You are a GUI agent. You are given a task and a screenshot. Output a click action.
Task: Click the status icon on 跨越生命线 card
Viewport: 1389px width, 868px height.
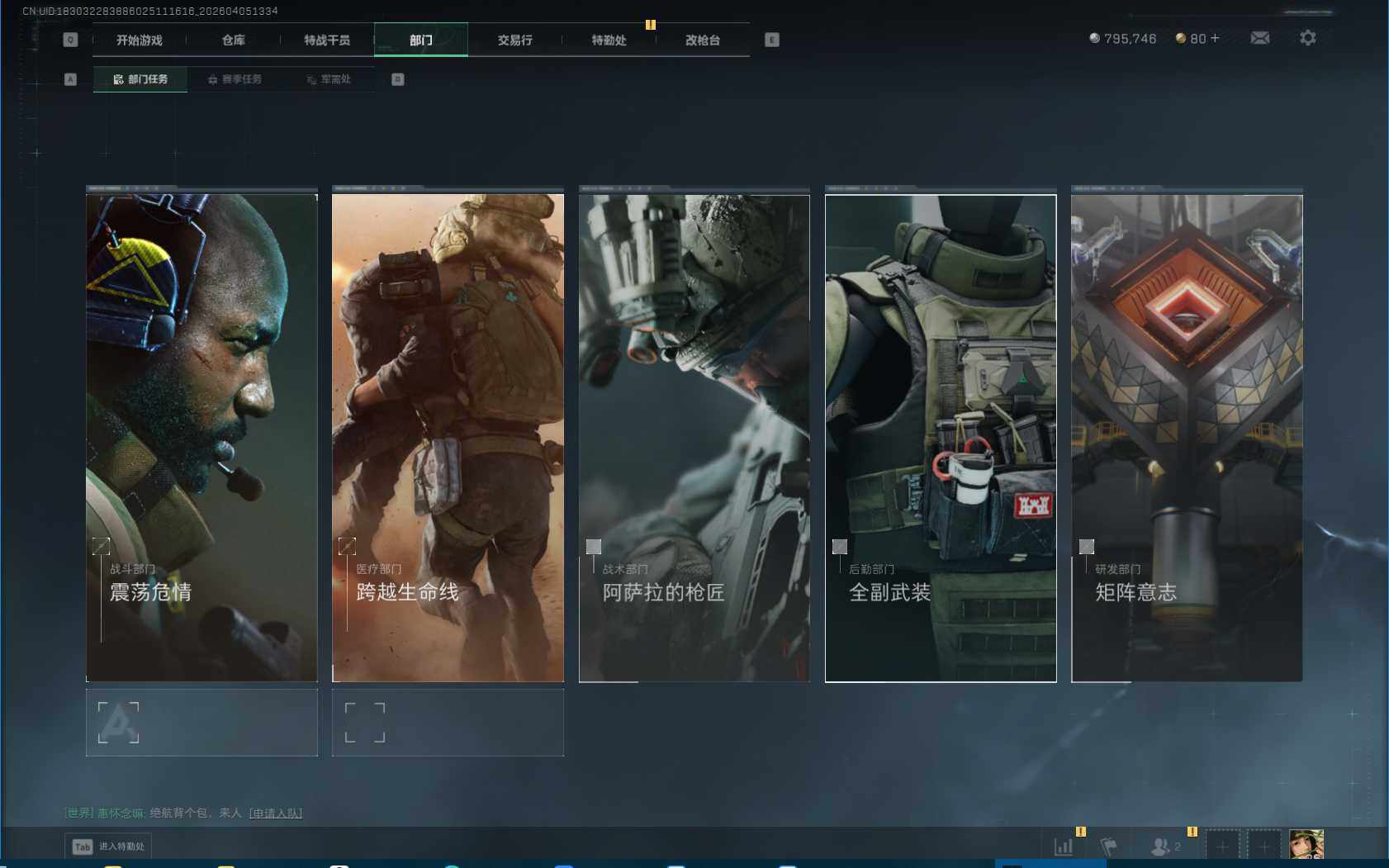click(347, 546)
